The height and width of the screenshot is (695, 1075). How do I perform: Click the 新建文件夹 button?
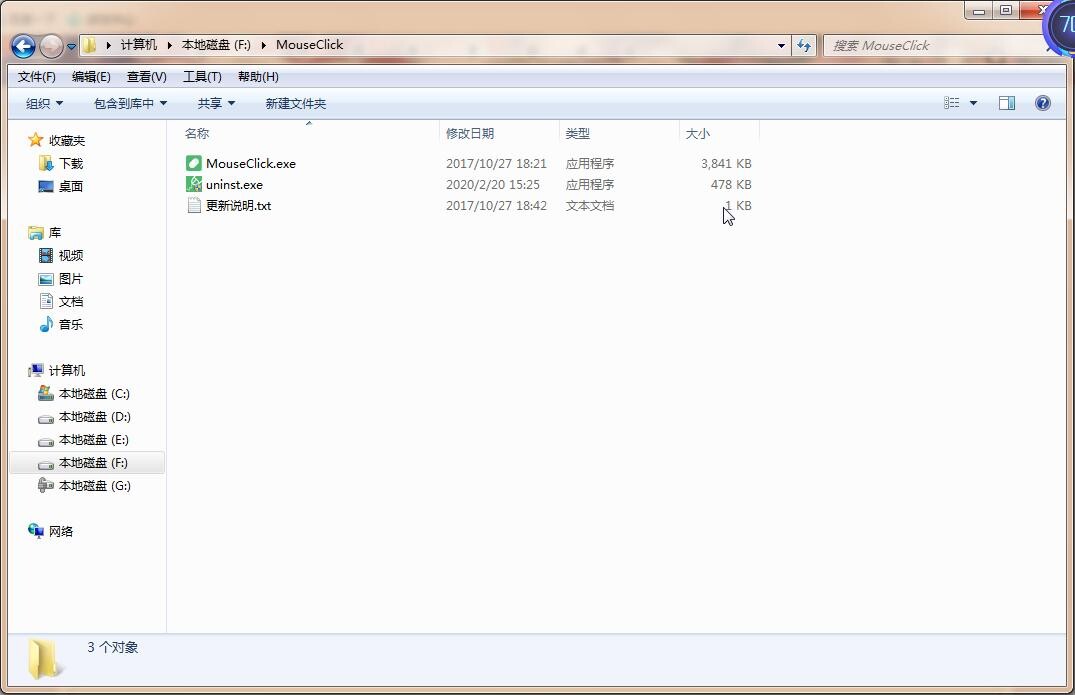[295, 103]
